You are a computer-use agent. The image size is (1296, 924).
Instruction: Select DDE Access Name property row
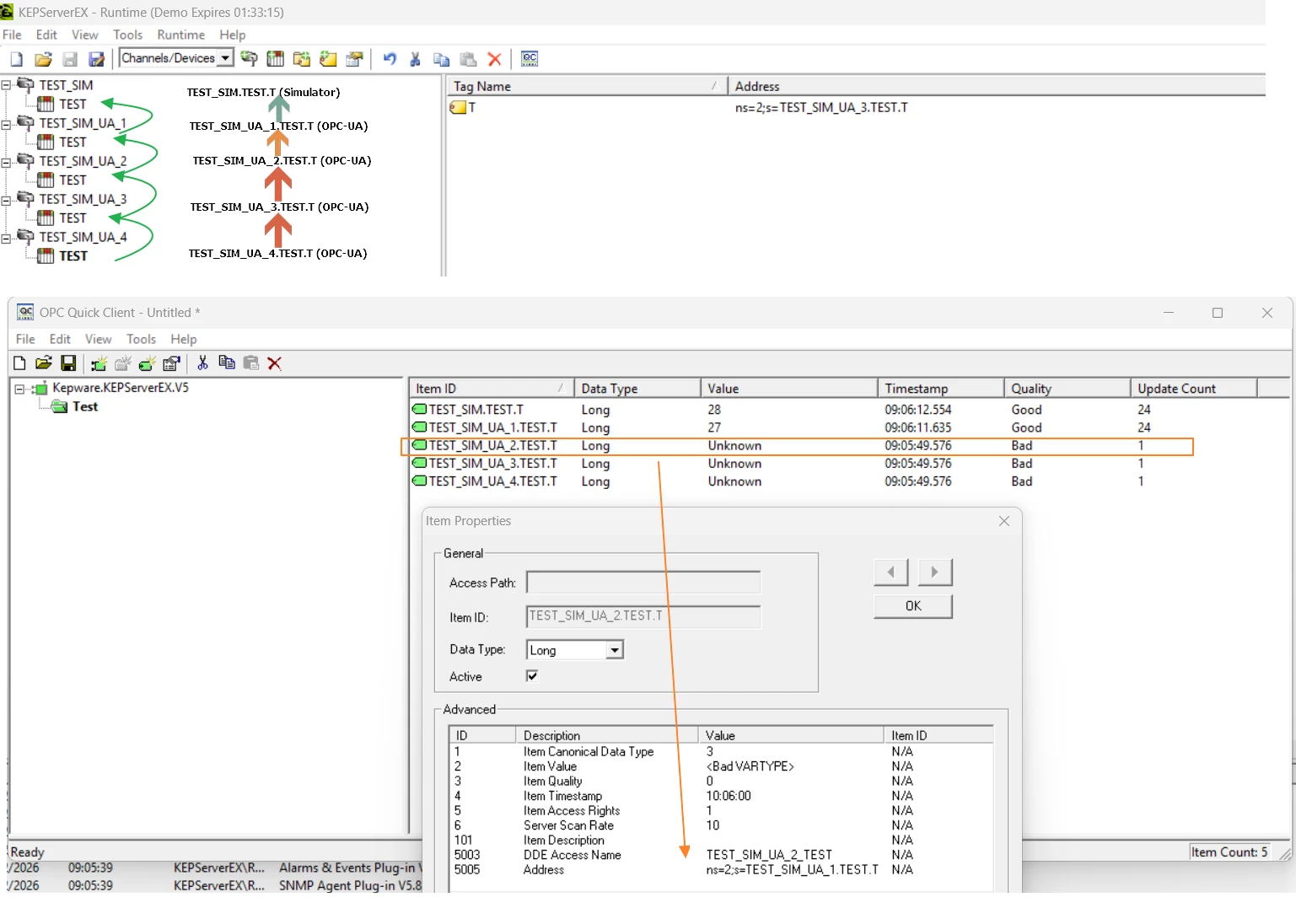click(721, 855)
